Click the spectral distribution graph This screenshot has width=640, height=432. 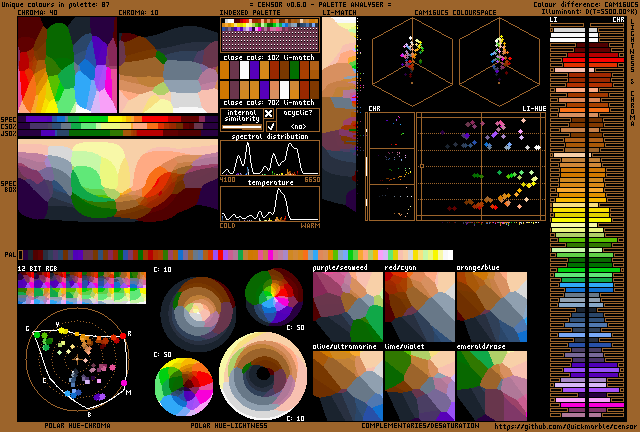point(270,158)
